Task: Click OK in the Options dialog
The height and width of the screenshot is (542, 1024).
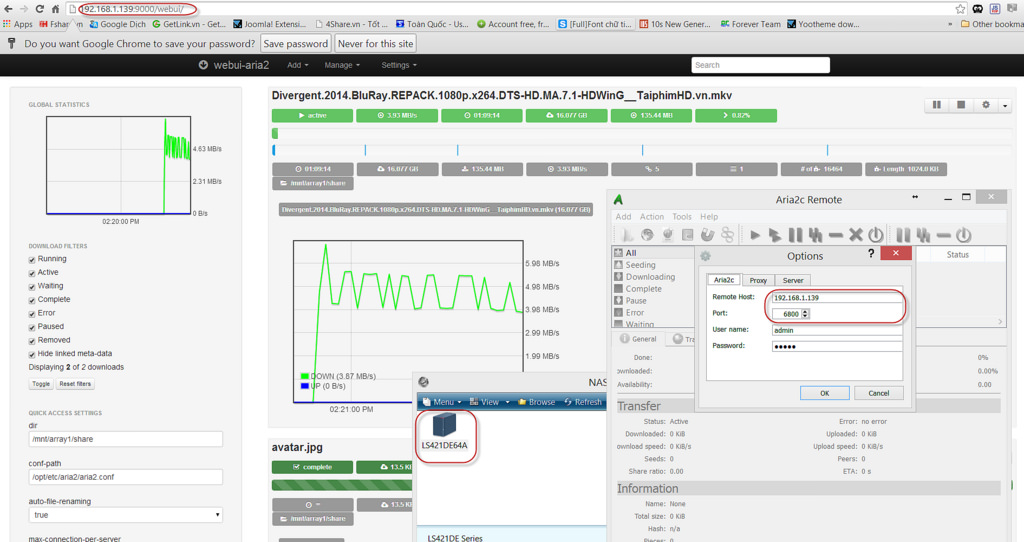Action: (x=824, y=393)
